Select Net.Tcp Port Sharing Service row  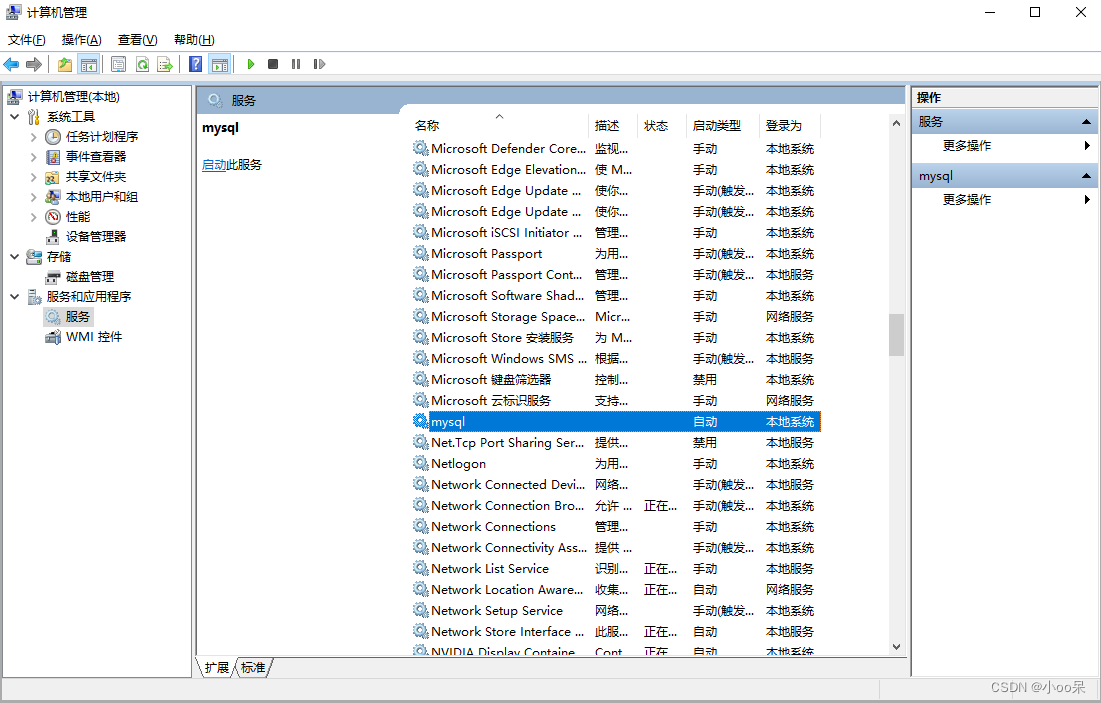pos(616,442)
